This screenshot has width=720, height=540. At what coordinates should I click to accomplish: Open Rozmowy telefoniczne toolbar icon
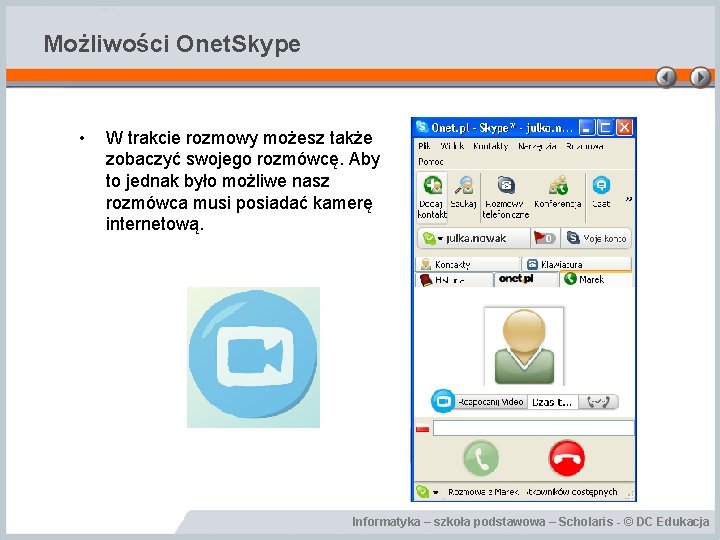(x=506, y=197)
